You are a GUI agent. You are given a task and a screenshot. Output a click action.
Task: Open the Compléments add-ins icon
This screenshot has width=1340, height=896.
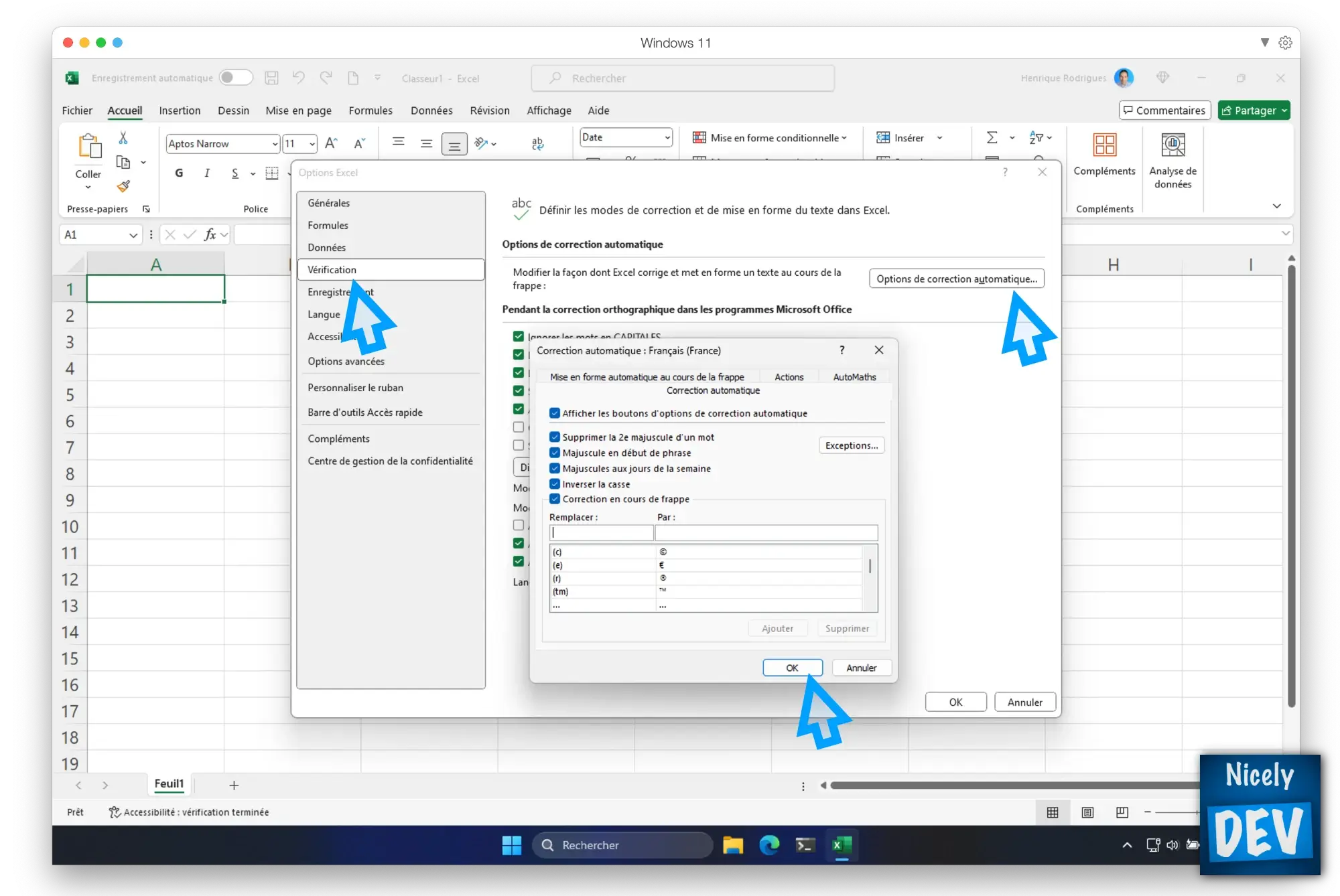1104,145
